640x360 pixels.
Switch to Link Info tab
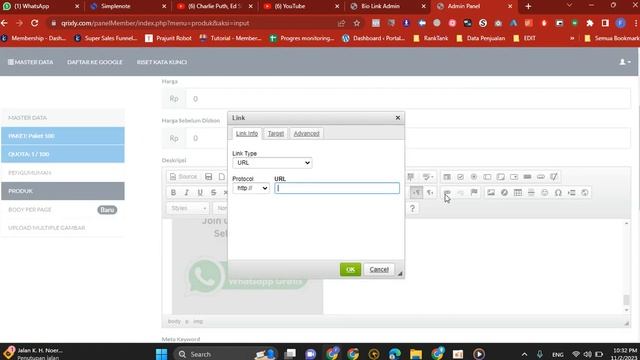pos(247,133)
